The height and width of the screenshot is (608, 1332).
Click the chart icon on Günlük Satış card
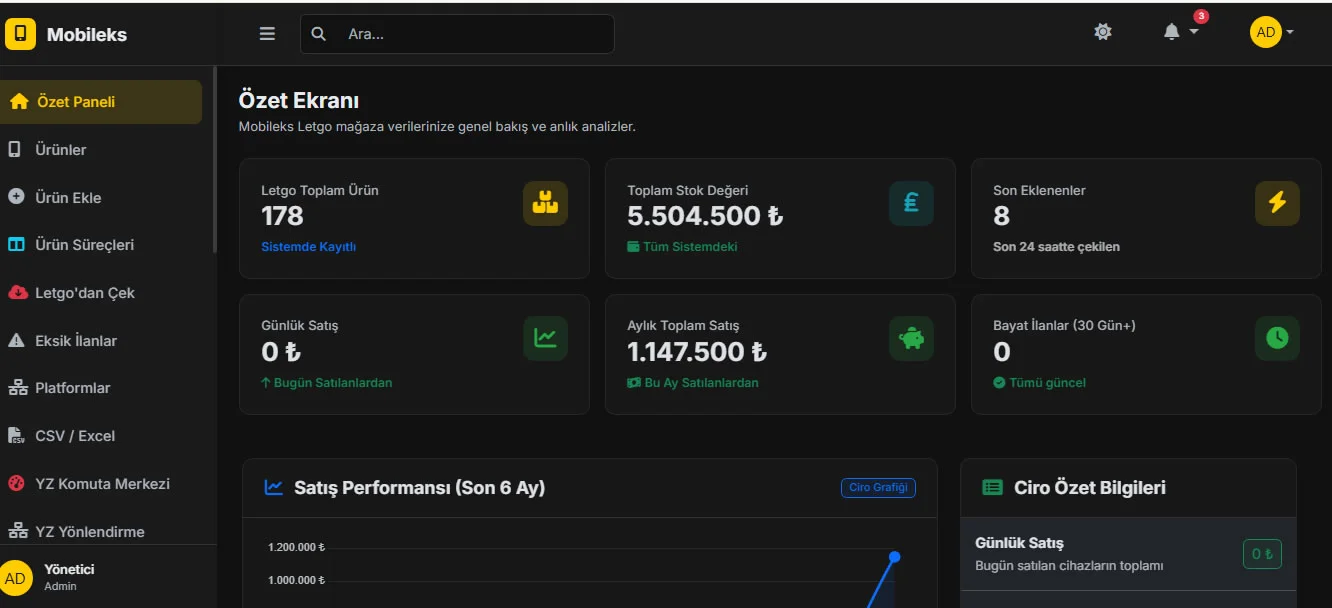[x=545, y=338]
